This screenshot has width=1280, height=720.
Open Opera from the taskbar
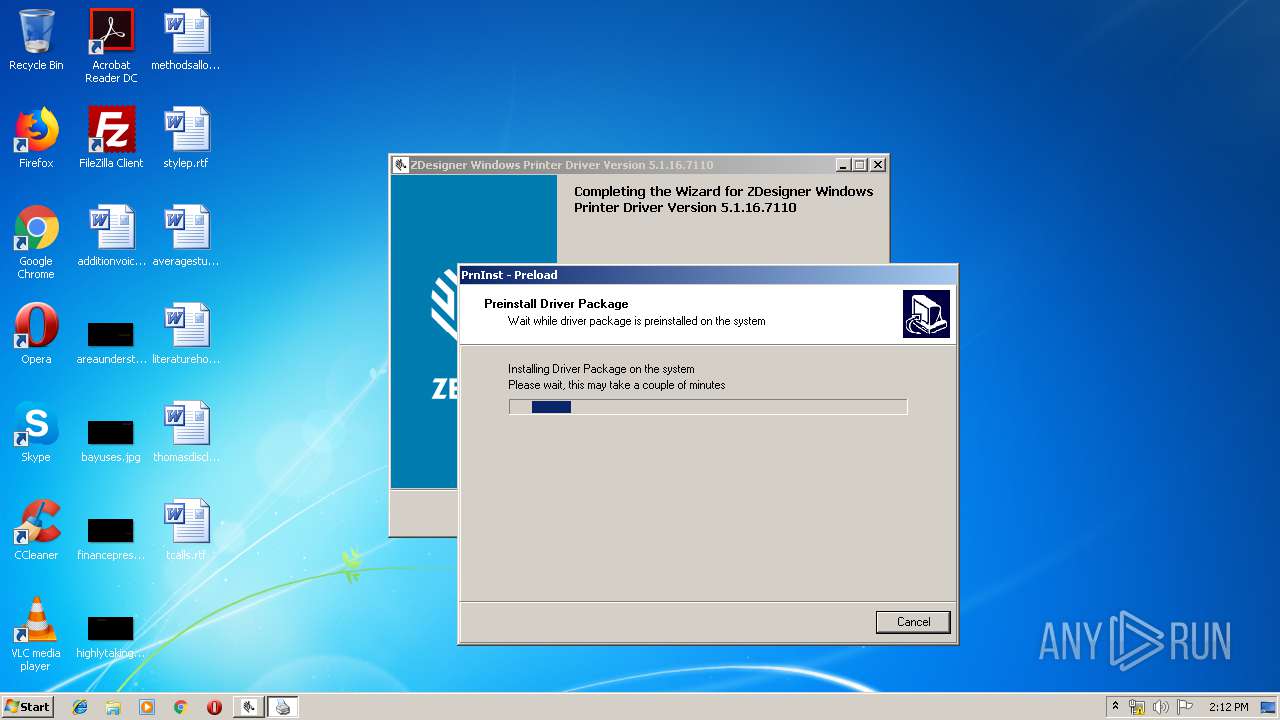214,707
